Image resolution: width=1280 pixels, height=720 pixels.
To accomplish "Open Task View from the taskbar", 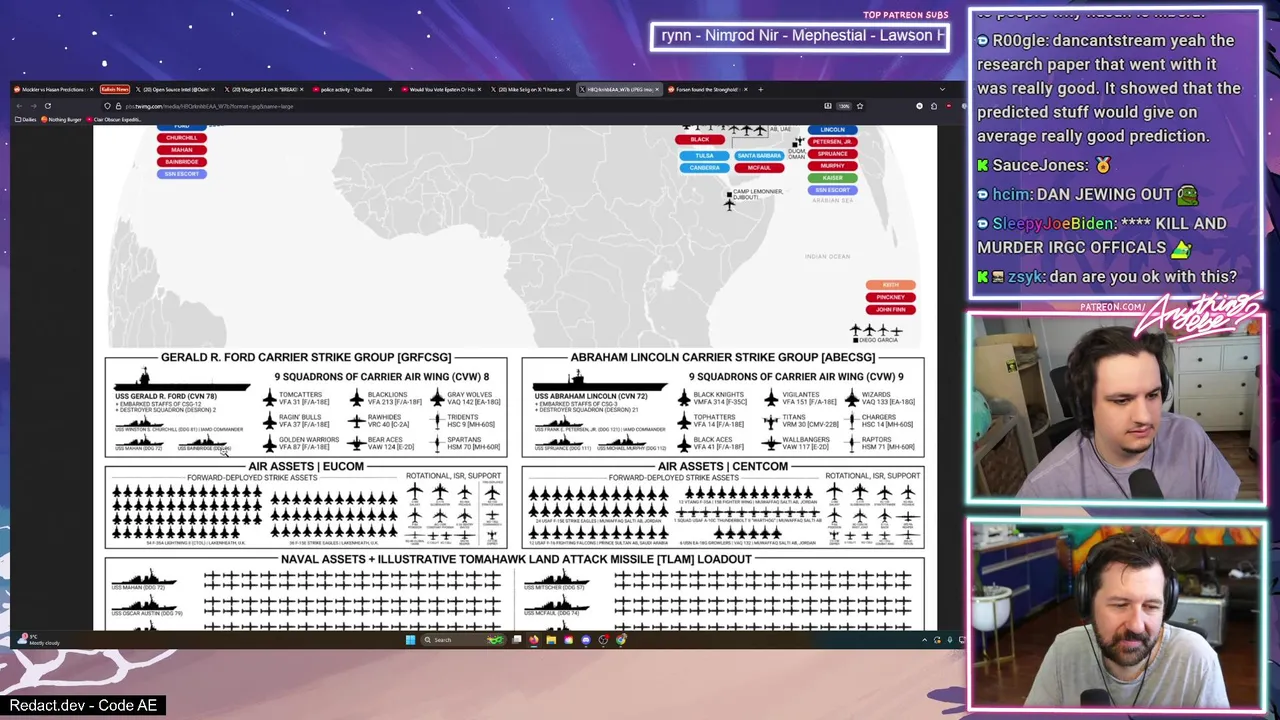I will [516, 640].
